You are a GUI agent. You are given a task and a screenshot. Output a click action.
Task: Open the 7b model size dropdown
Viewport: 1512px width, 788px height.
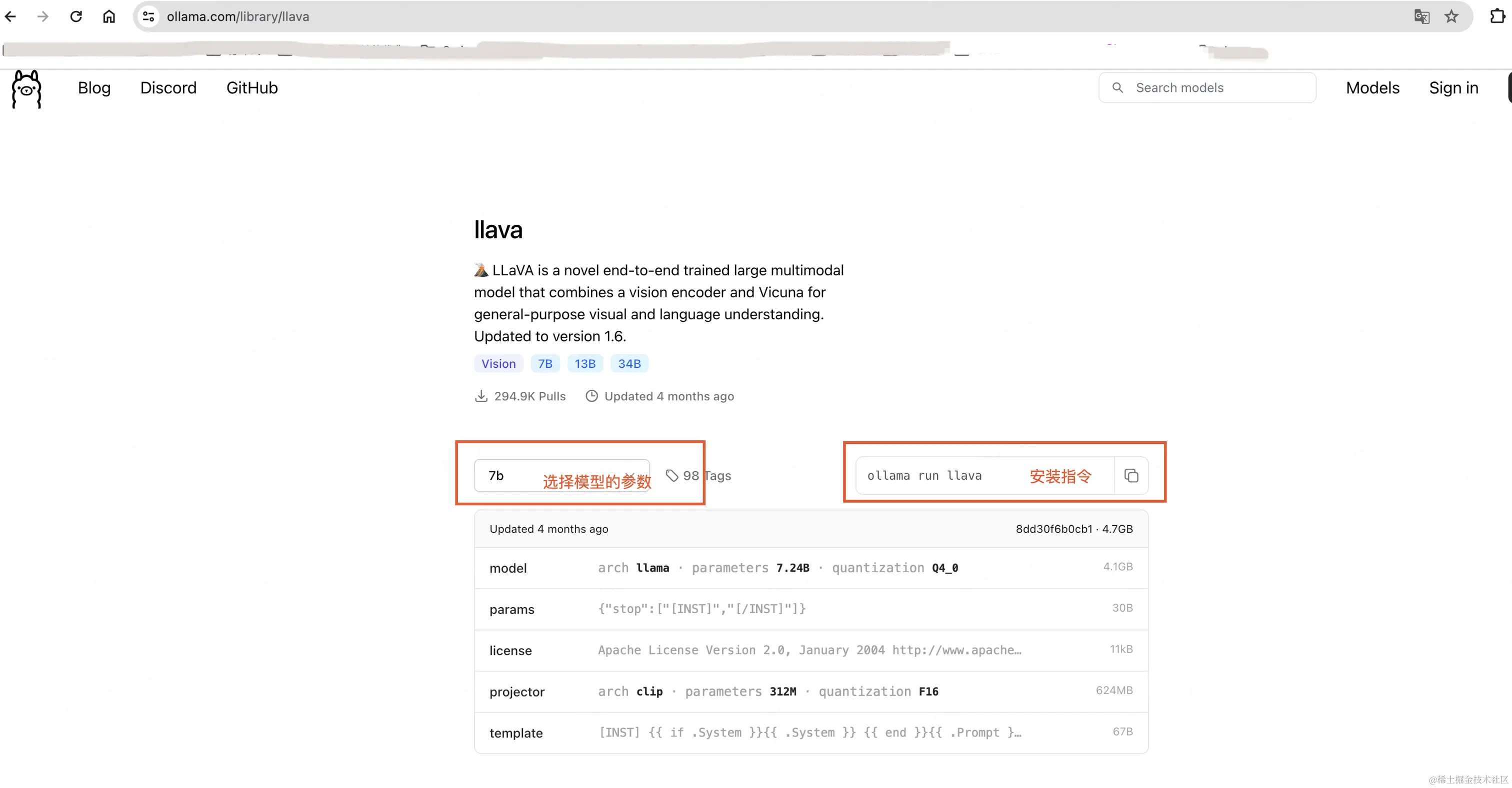pyautogui.click(x=561, y=475)
